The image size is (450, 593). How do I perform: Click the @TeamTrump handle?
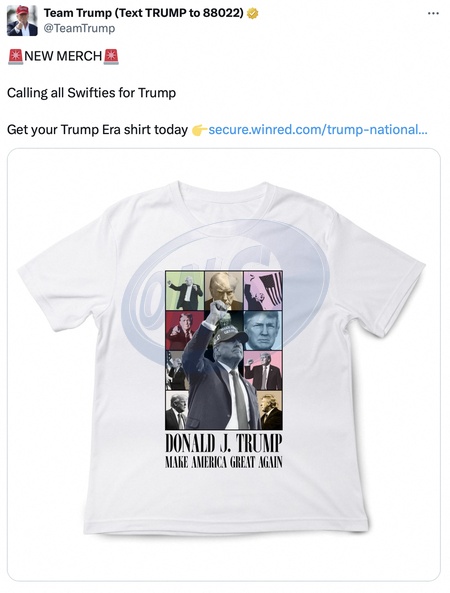(x=79, y=29)
